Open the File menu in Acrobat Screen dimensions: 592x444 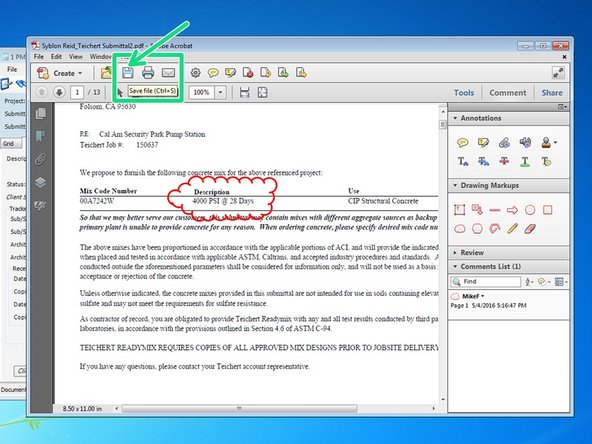39,57
